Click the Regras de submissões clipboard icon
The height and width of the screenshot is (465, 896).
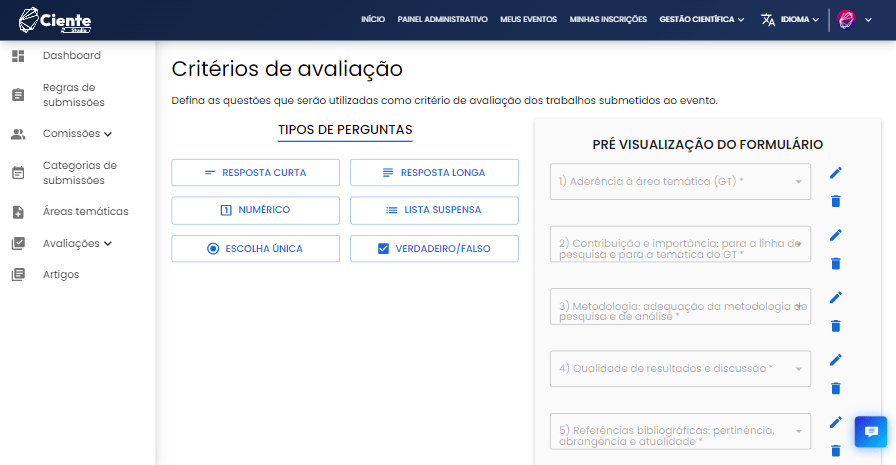[x=18, y=95]
